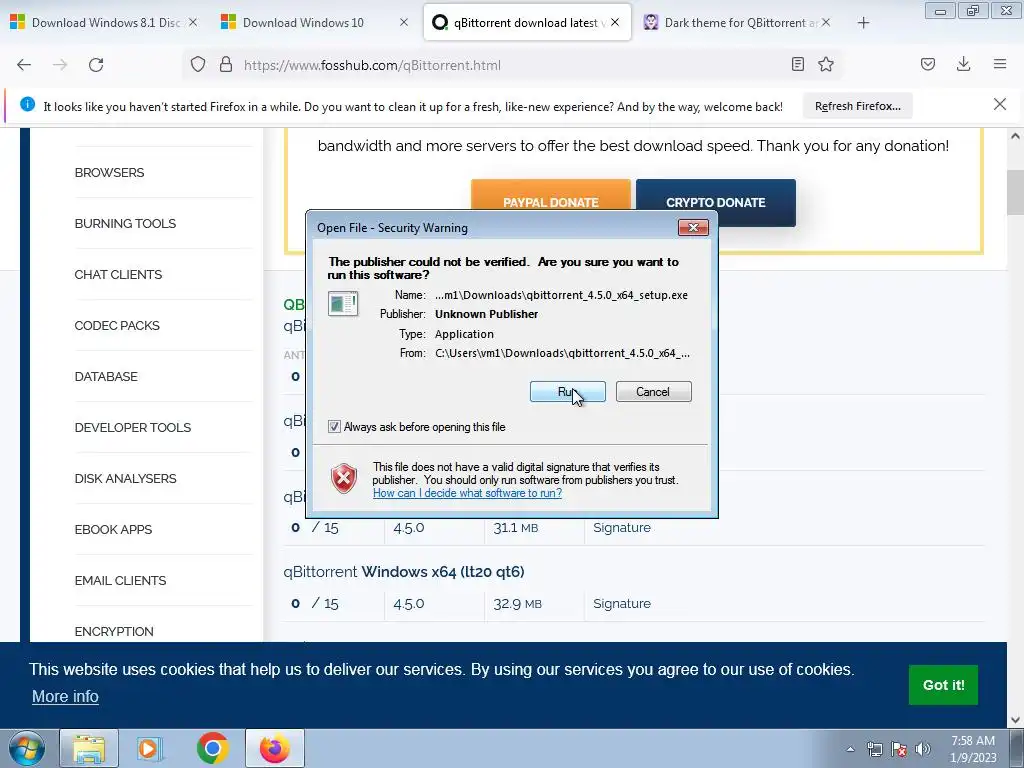The height and width of the screenshot is (768, 1024).
Task: Open the CODEC PACKS category
Action: (117, 325)
